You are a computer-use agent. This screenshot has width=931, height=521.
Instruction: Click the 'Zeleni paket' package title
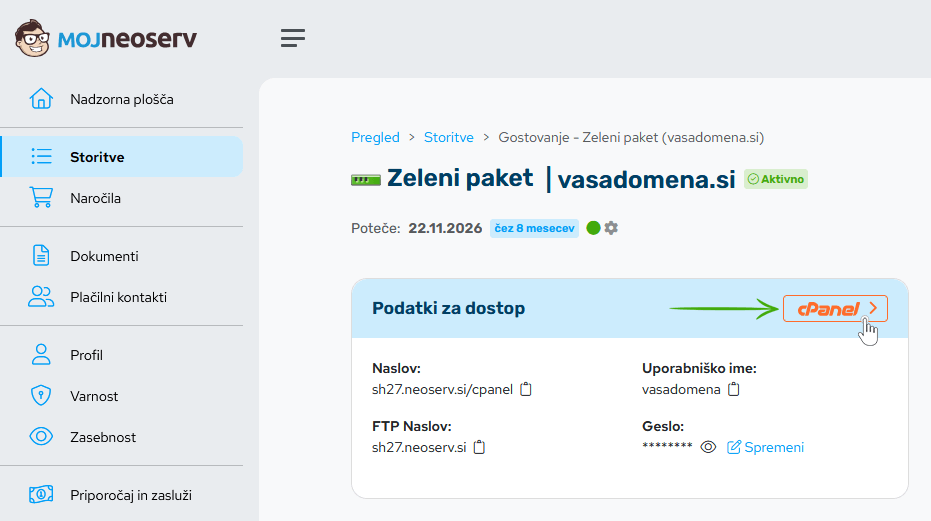pyautogui.click(x=460, y=178)
